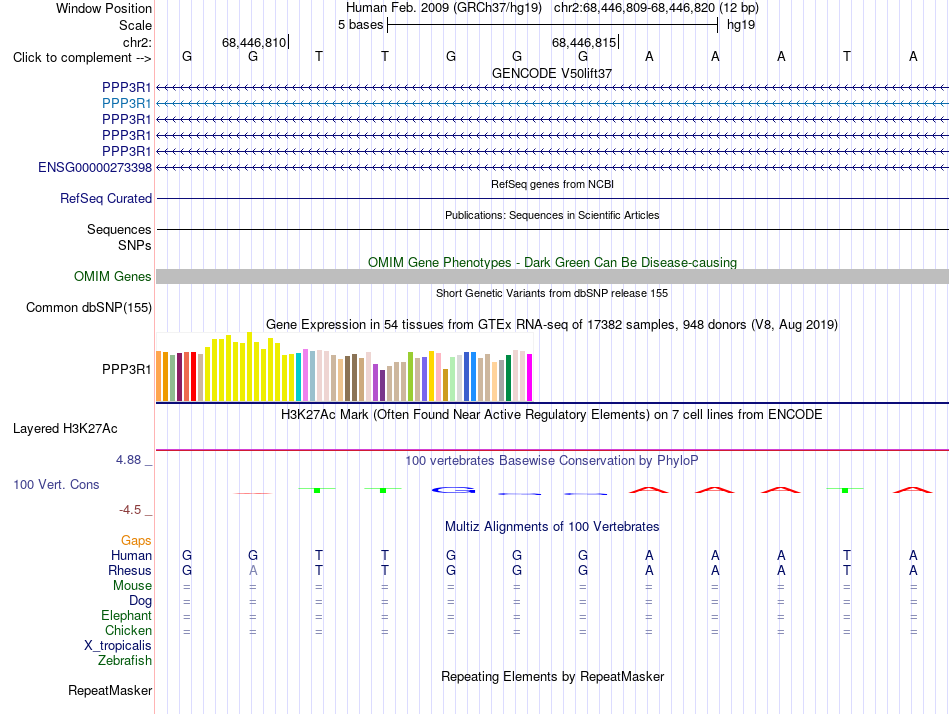
Task: Click the blue G logo in PhyloP conservation
Action: coord(453,490)
